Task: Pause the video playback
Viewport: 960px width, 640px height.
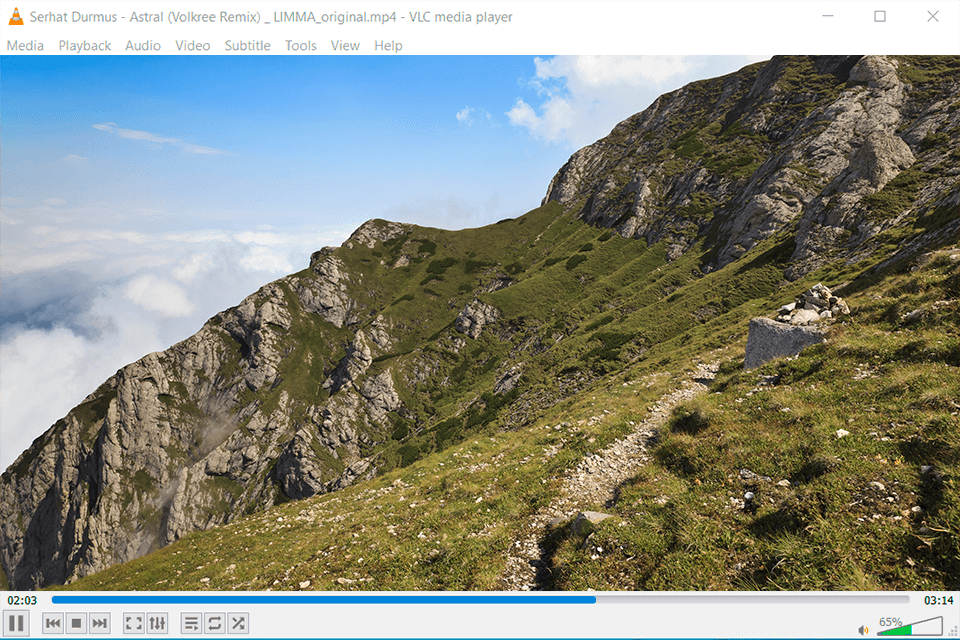Action: coord(17,622)
